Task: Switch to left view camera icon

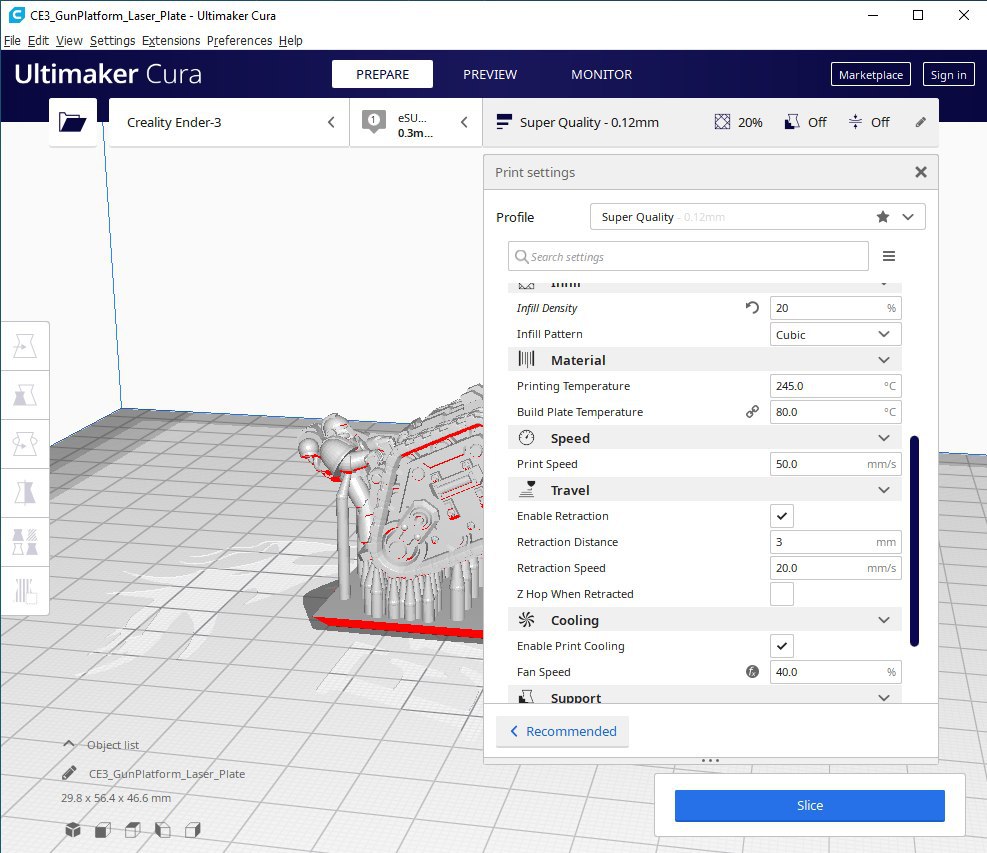Action: coord(163,830)
